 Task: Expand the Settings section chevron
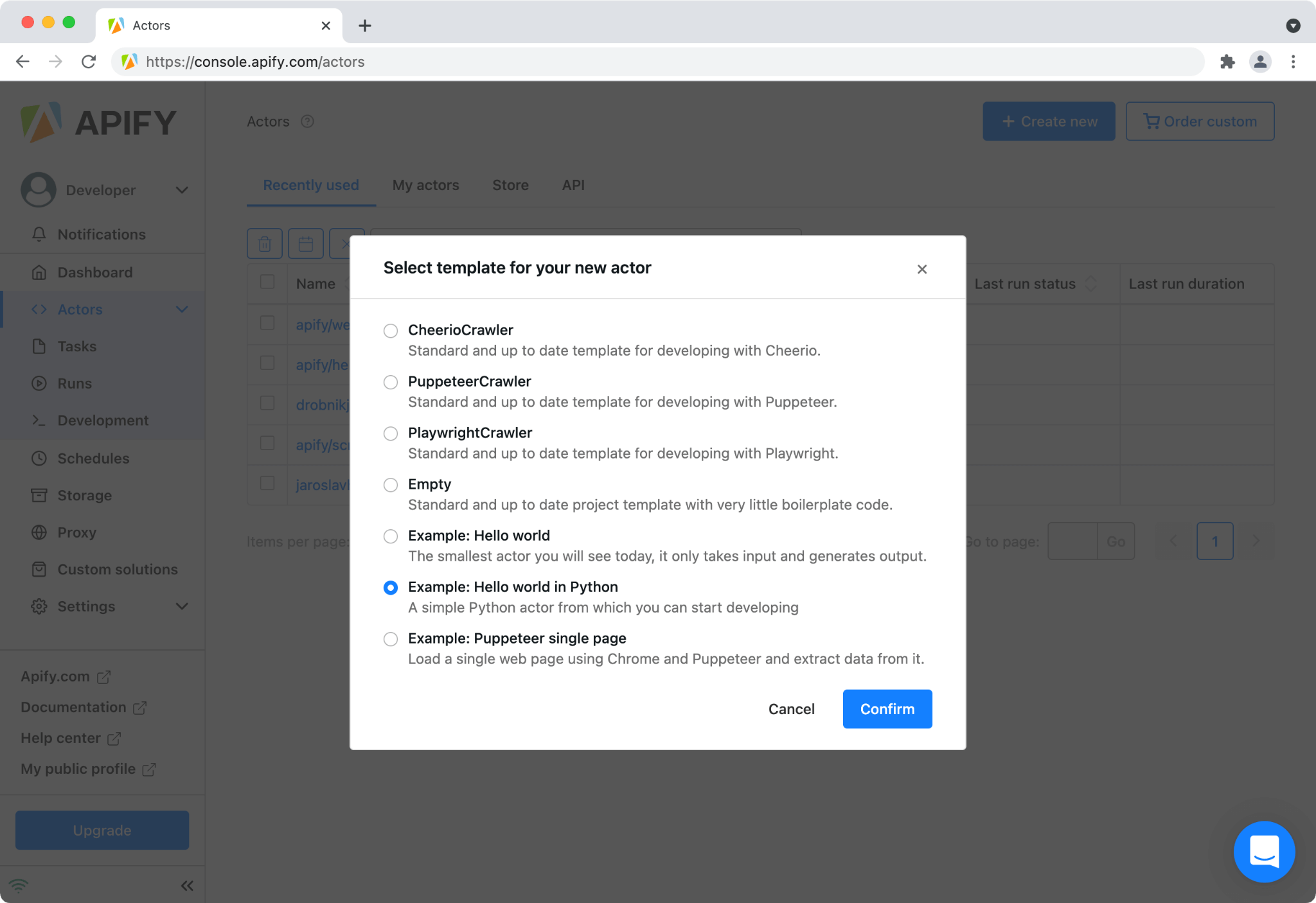182,606
